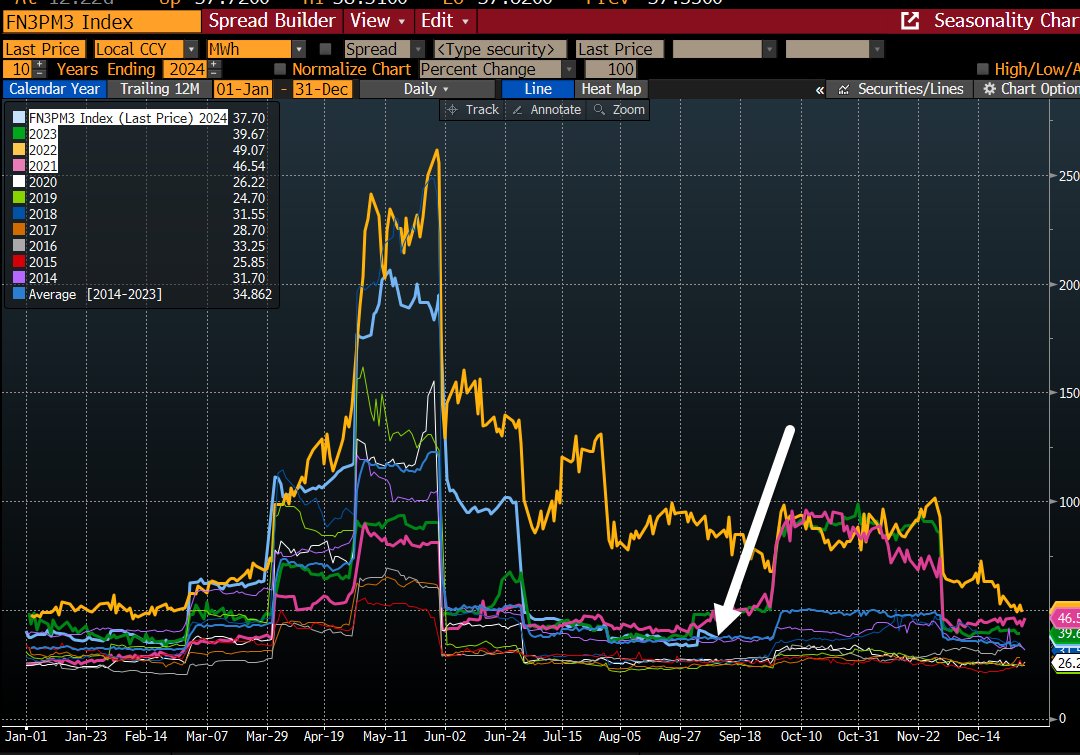Select Calendar Year mode

tap(54, 89)
